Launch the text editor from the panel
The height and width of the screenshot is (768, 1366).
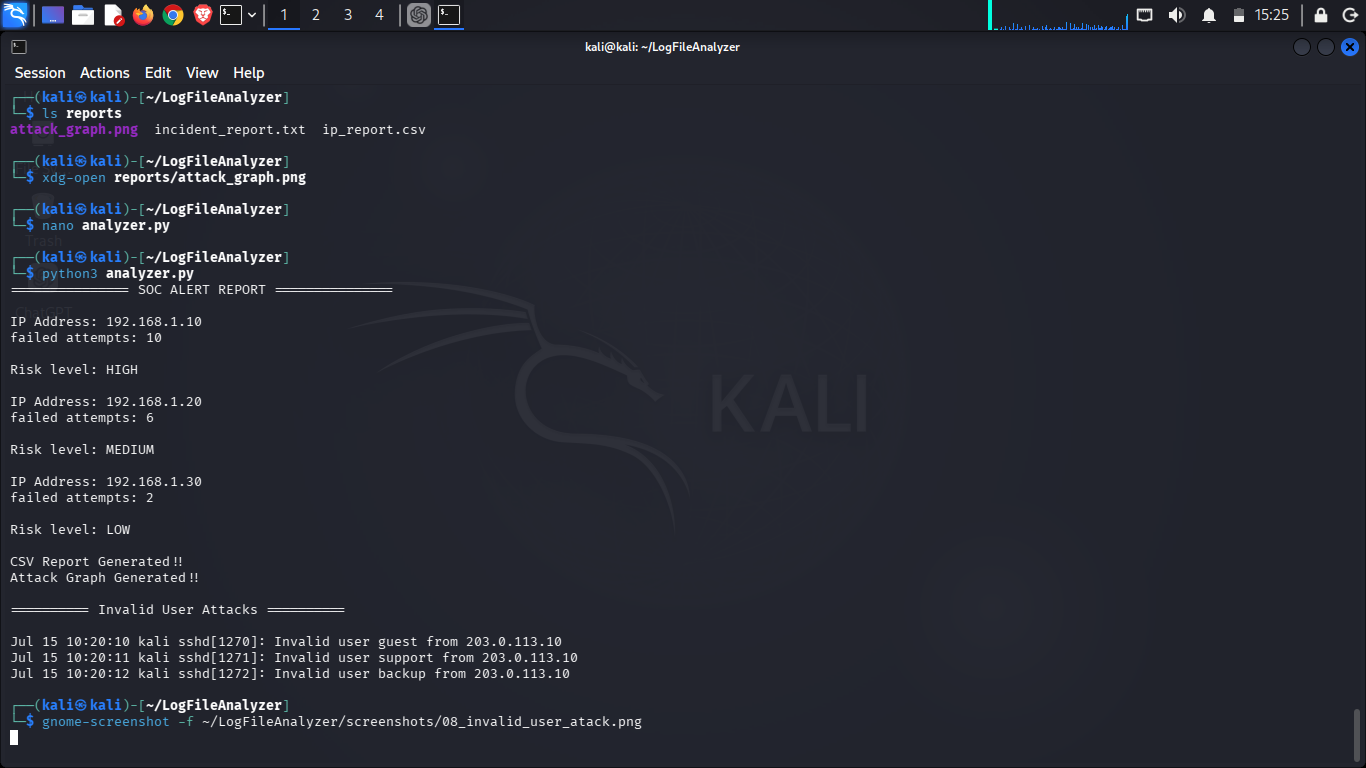click(x=113, y=15)
